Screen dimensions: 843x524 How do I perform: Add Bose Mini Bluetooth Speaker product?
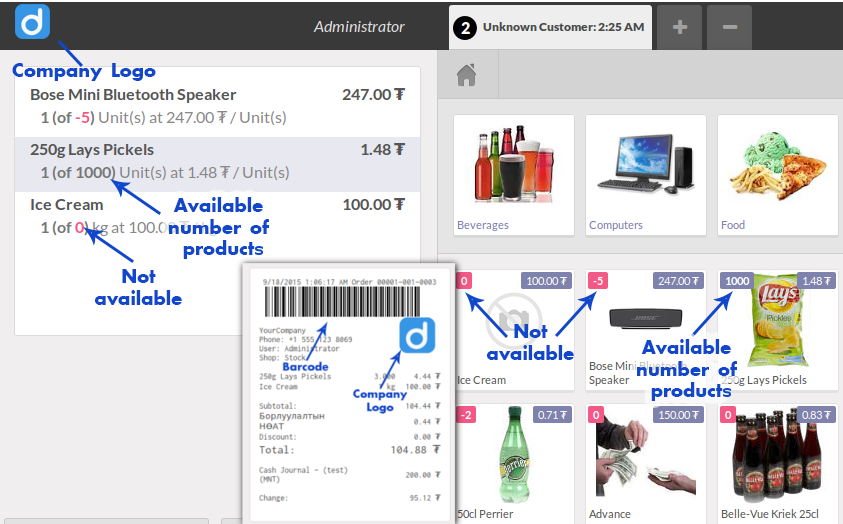pos(646,330)
